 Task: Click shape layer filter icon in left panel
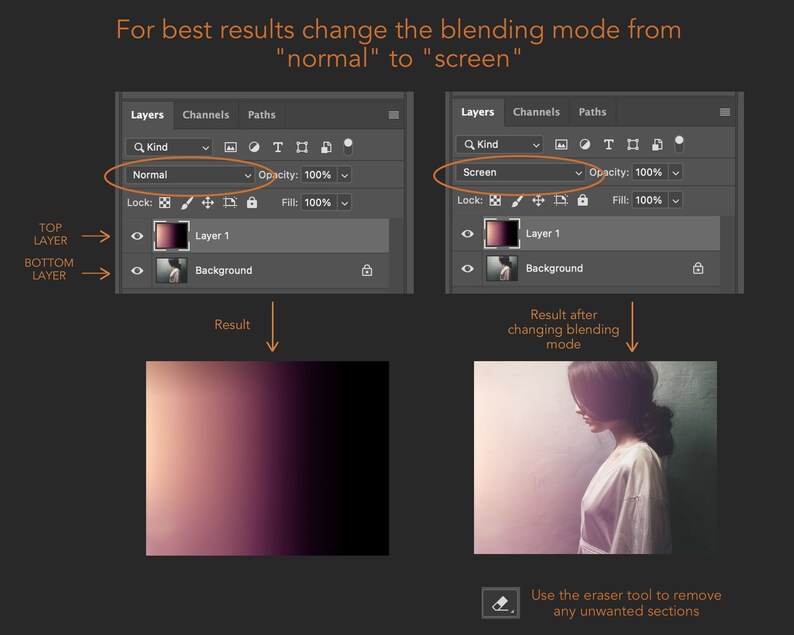coord(302,147)
